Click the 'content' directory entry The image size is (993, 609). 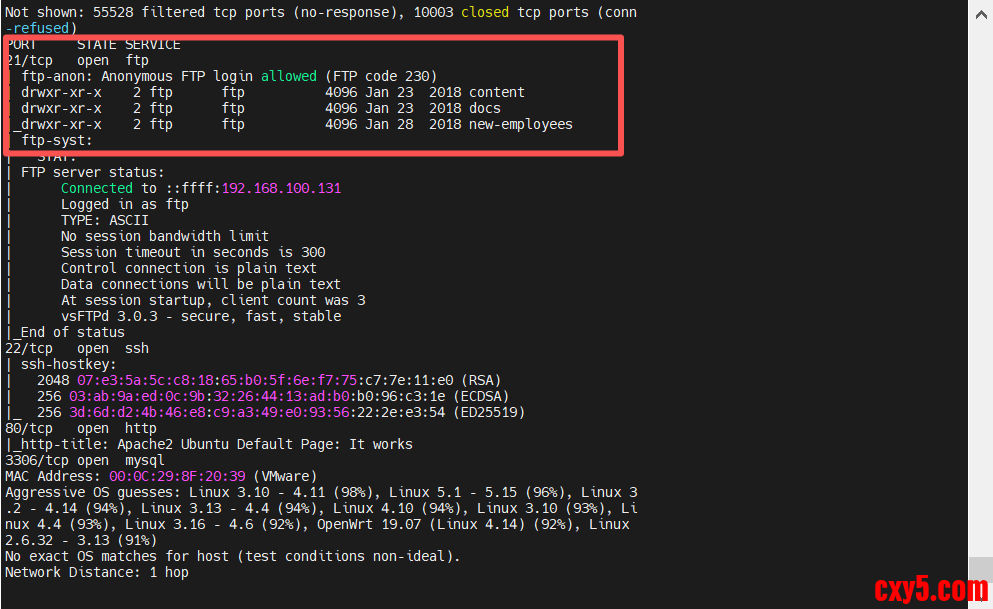[496, 92]
